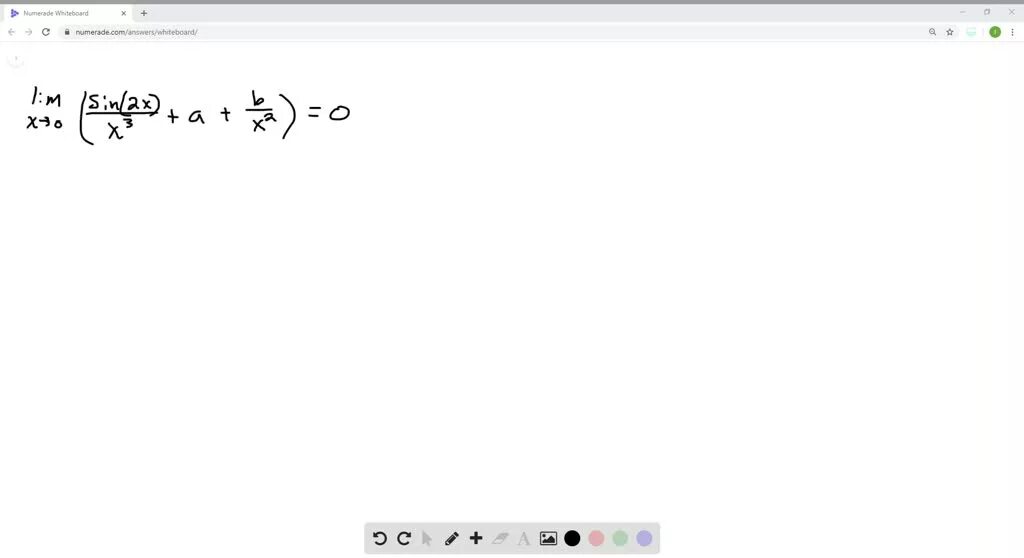1024x558 pixels.
Task: Go back to the previous page
Action: [x=12, y=32]
